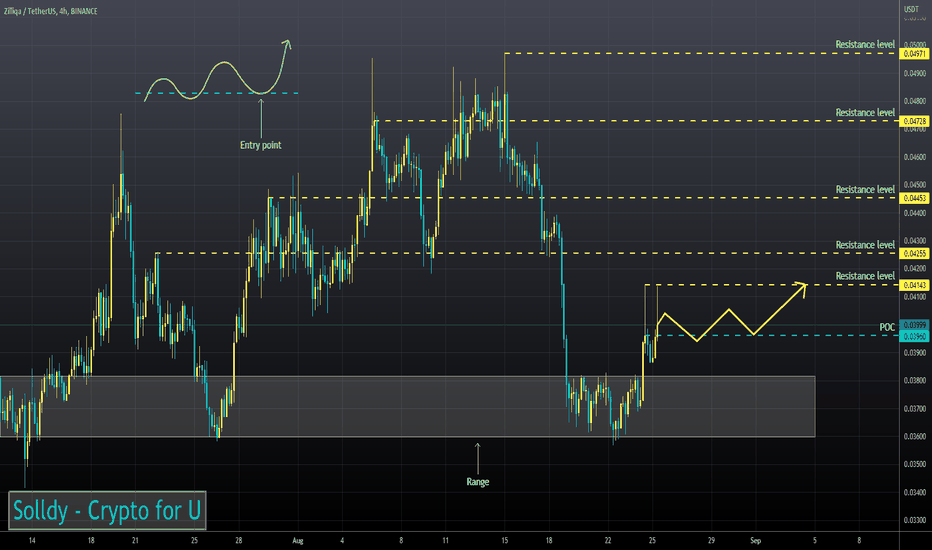Click the 11 date on time axis

tap(445, 540)
